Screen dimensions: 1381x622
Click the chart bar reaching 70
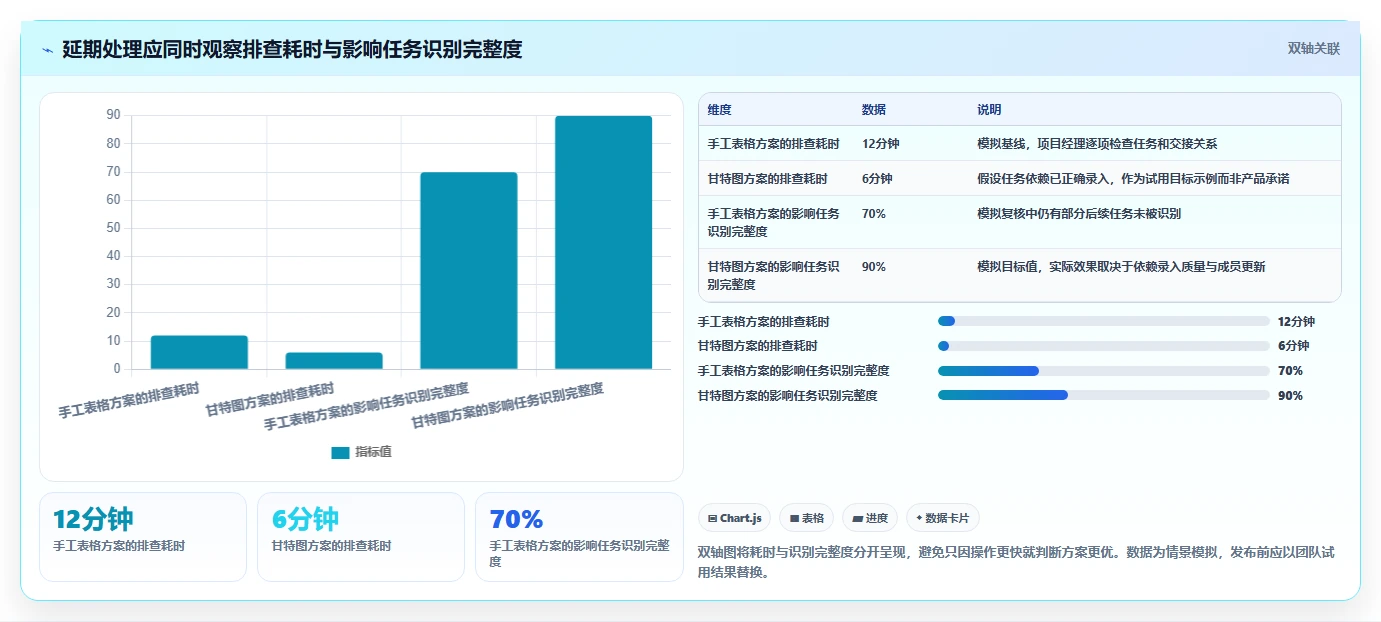469,271
